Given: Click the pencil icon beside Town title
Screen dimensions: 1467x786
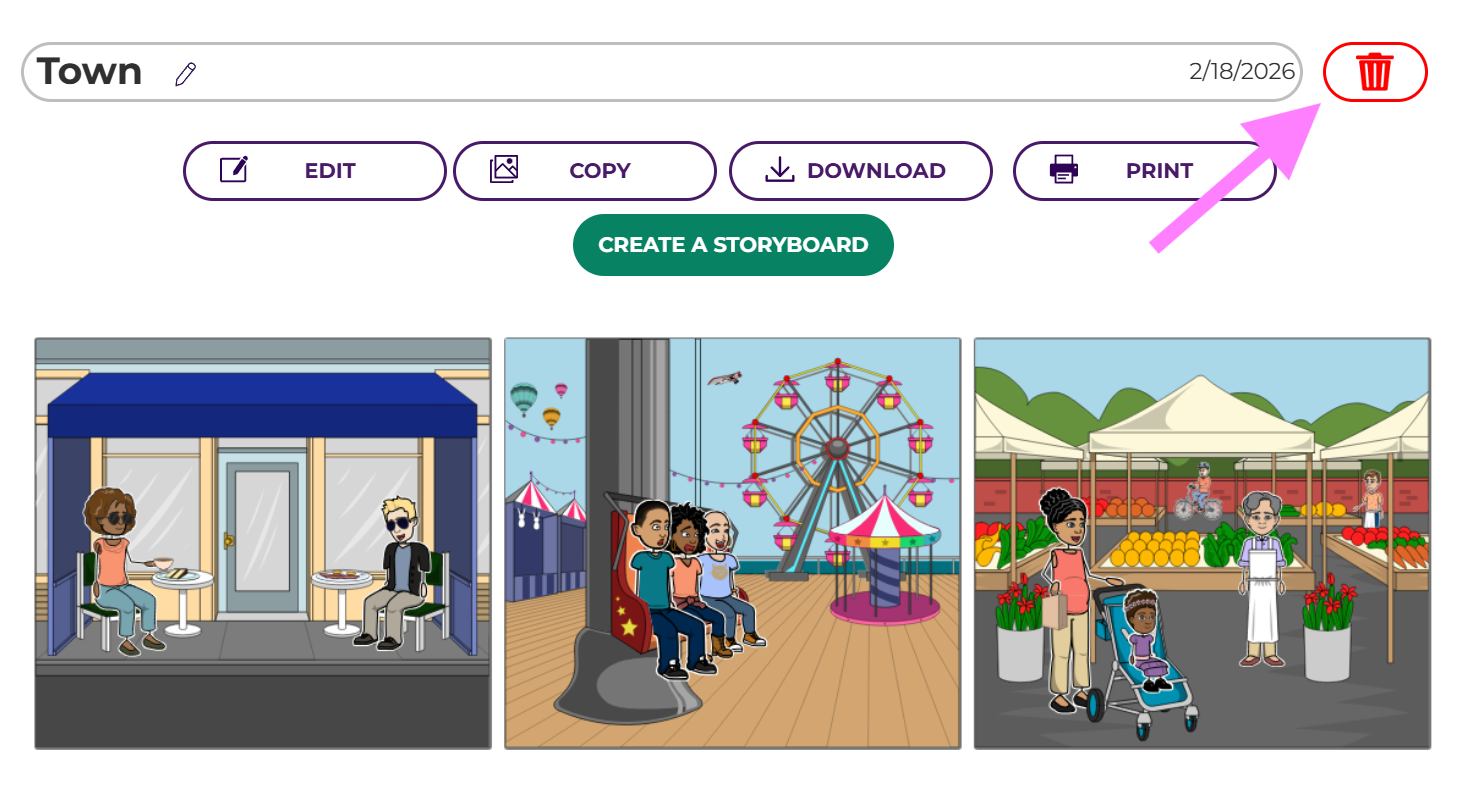Looking at the screenshot, I should pos(185,74).
